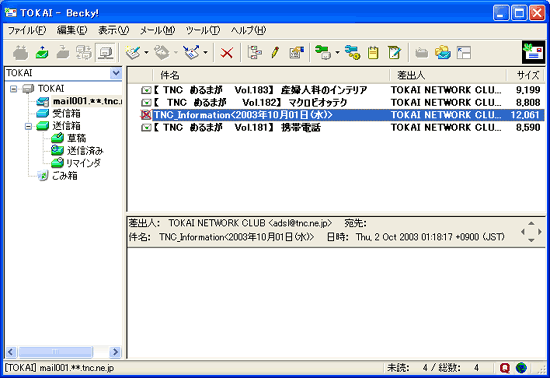Click the envelope icon on the Vol.181 row
The image size is (550, 378).
[x=146, y=128]
